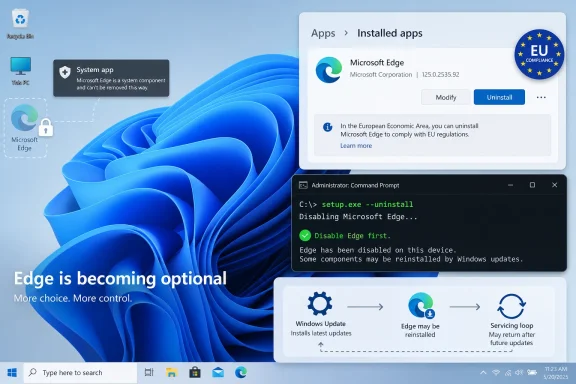This screenshot has width=576, height=384.
Task: Click the EU Compliance badge
Action: pos(539,54)
